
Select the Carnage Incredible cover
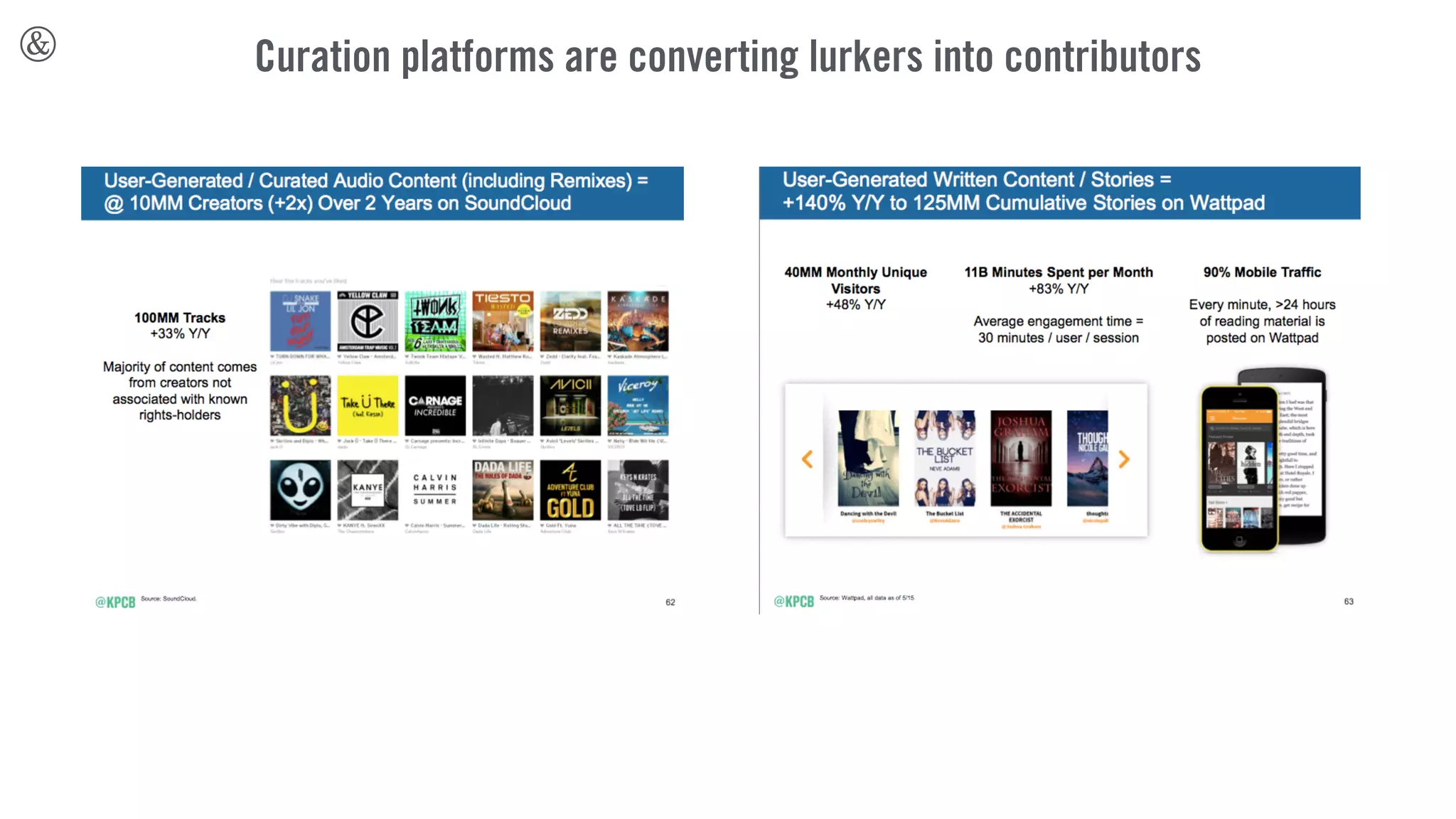coord(435,405)
